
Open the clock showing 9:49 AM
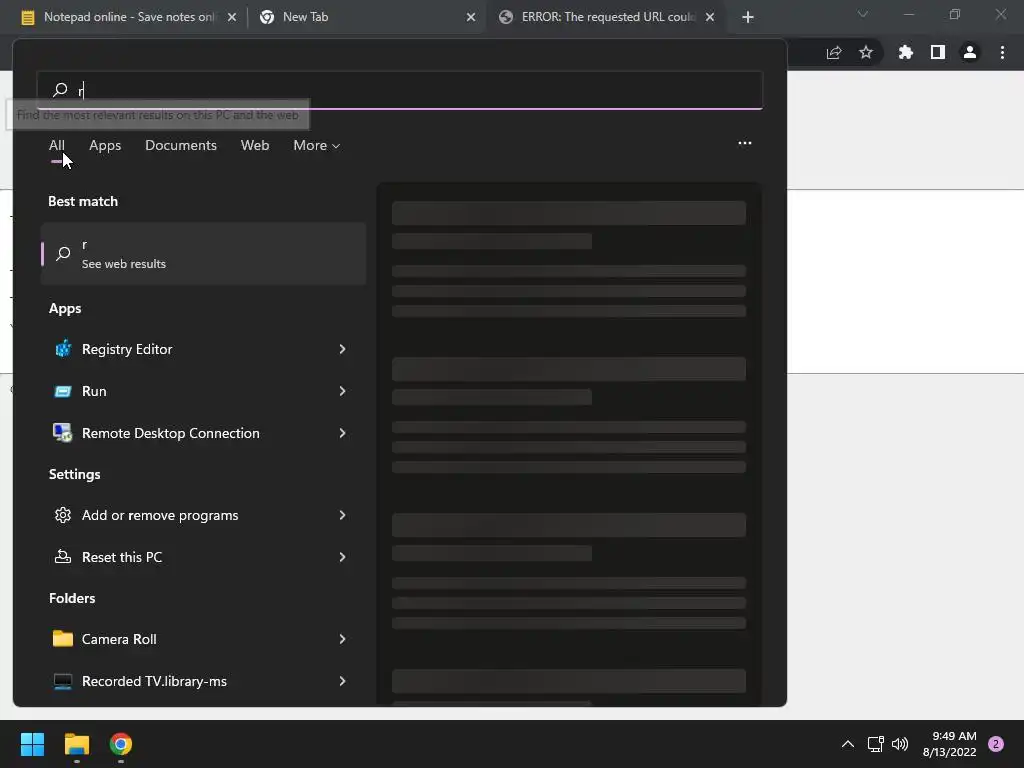click(x=950, y=744)
